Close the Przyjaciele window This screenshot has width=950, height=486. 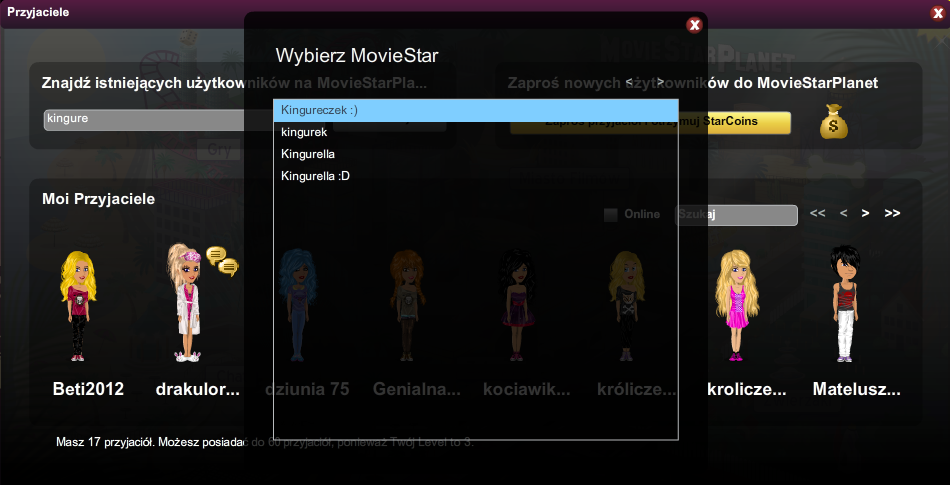939,13
